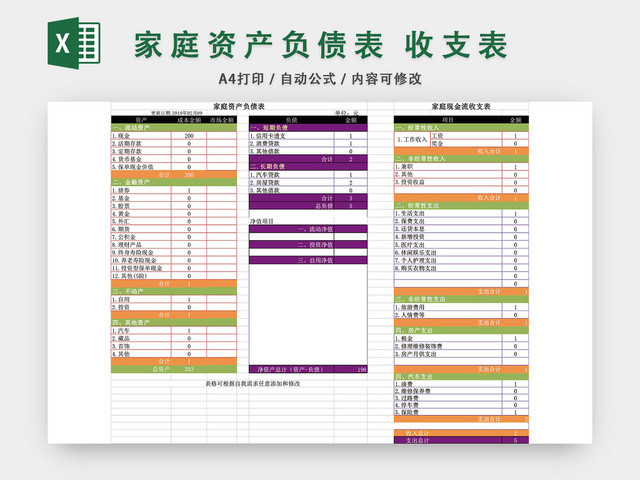Select the '1. 油费' row
The height and width of the screenshot is (480, 640).
(461, 384)
